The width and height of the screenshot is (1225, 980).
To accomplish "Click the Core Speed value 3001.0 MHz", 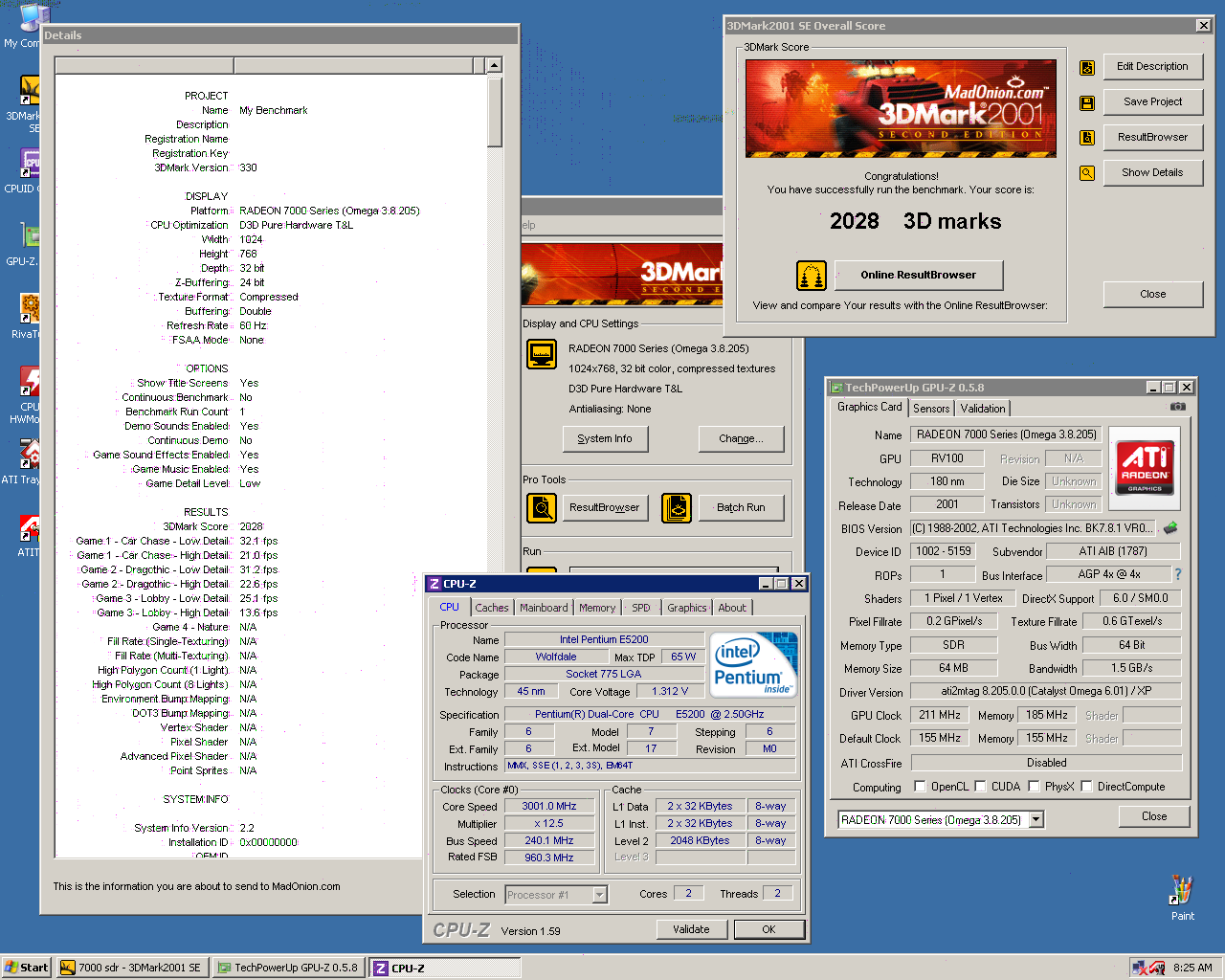I will point(549,806).
